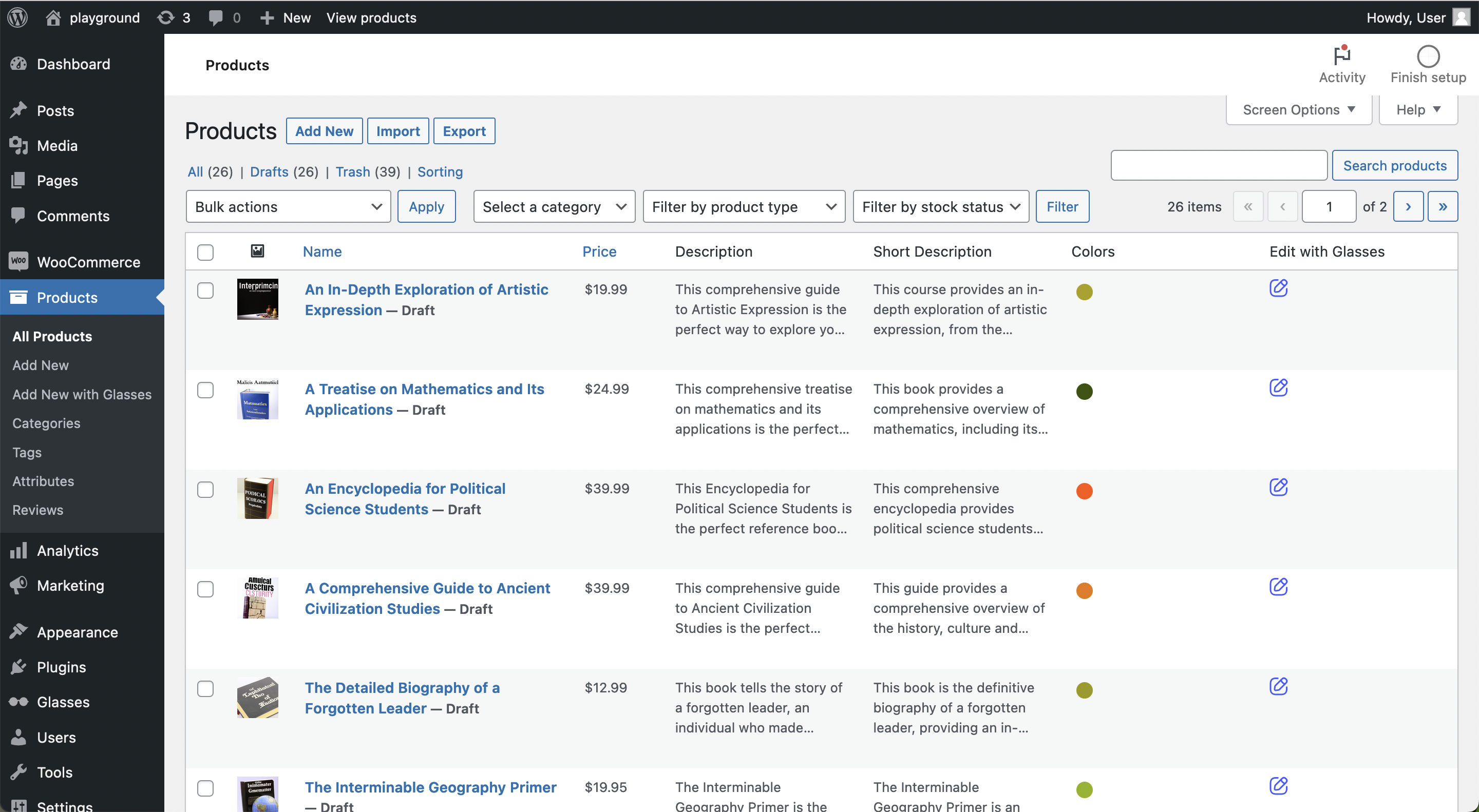This screenshot has height=812, width=1479.
Task: Expand the Screen Options panel
Action: [x=1299, y=110]
